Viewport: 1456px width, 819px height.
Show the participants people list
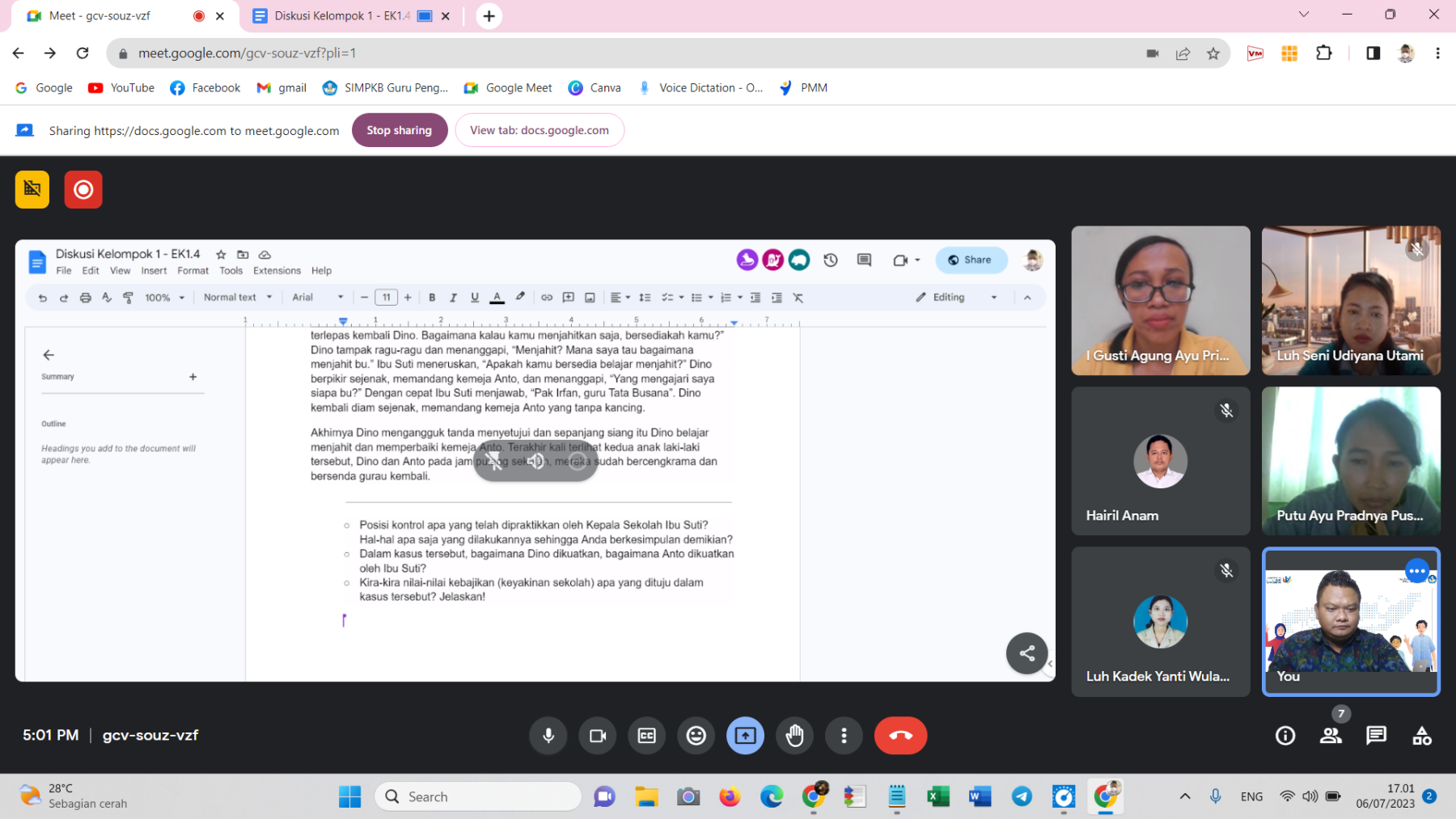click(1331, 736)
